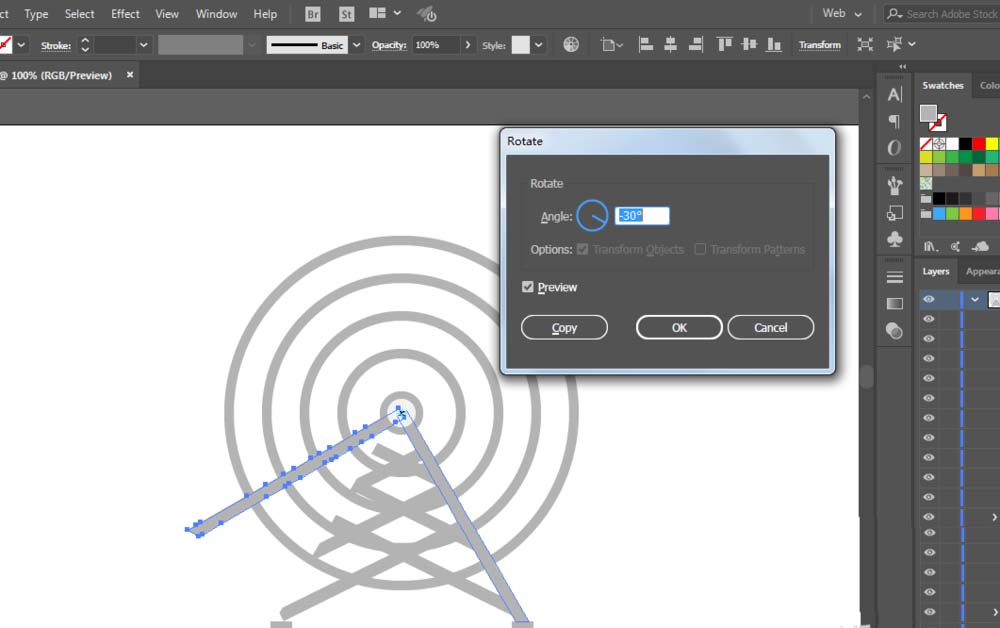Hide the top layer via eye icon
Screen dimensions: 1000x628
pyautogui.click(x=929, y=299)
